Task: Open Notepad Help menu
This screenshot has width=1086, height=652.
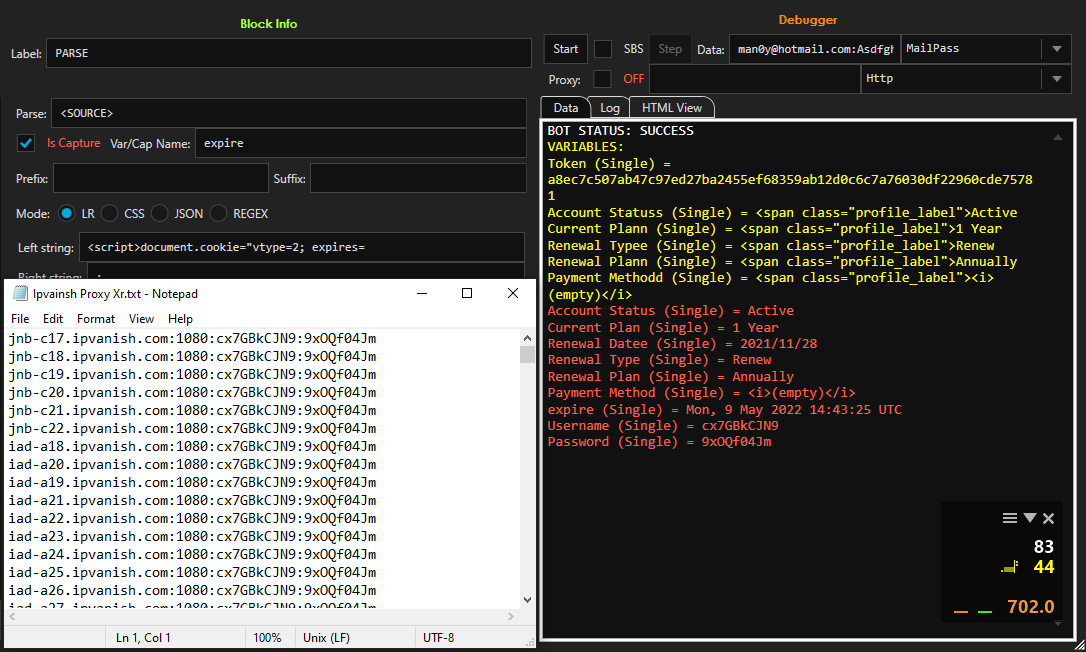Action: [180, 319]
